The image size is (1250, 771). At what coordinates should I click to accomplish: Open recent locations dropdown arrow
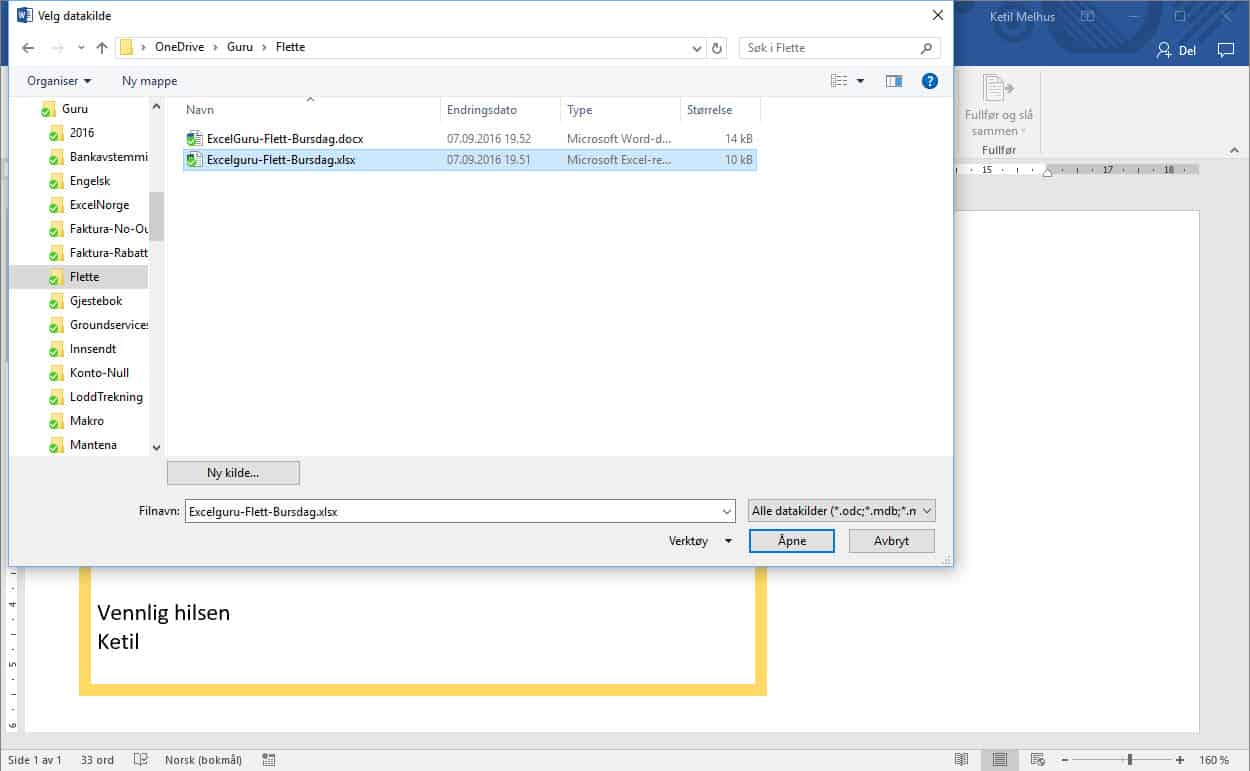81,48
